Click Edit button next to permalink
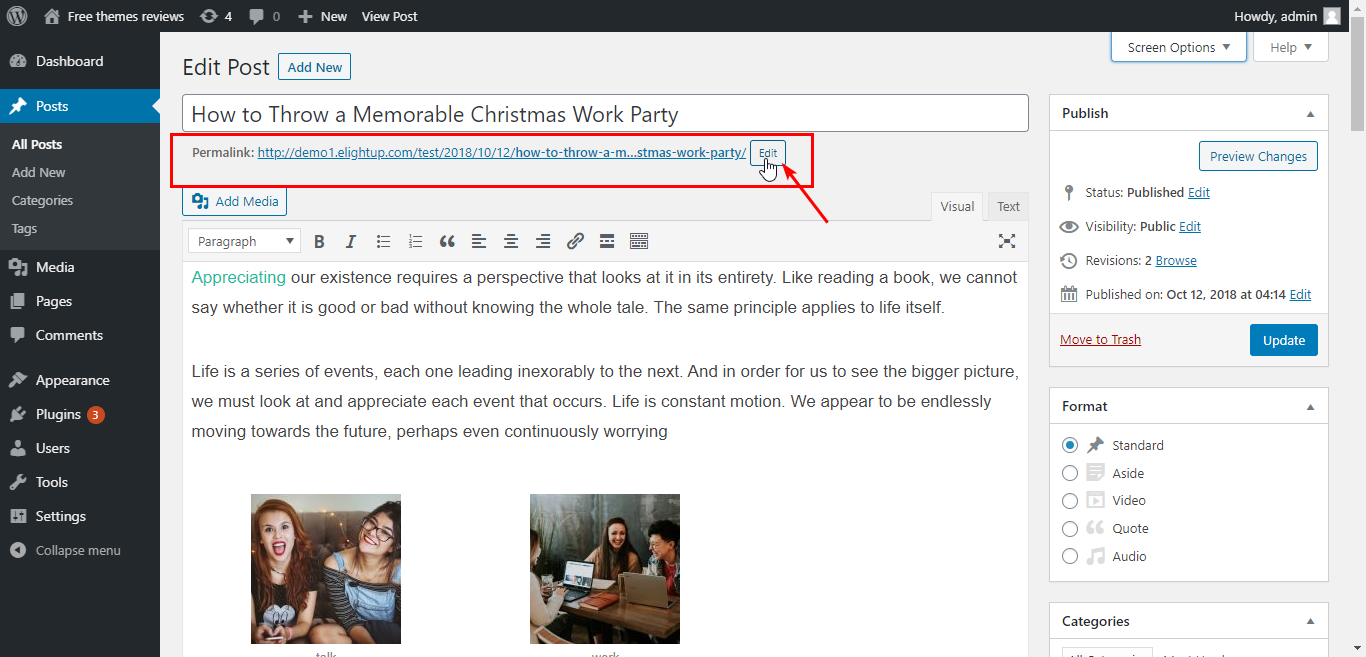The width and height of the screenshot is (1366, 657). (767, 153)
